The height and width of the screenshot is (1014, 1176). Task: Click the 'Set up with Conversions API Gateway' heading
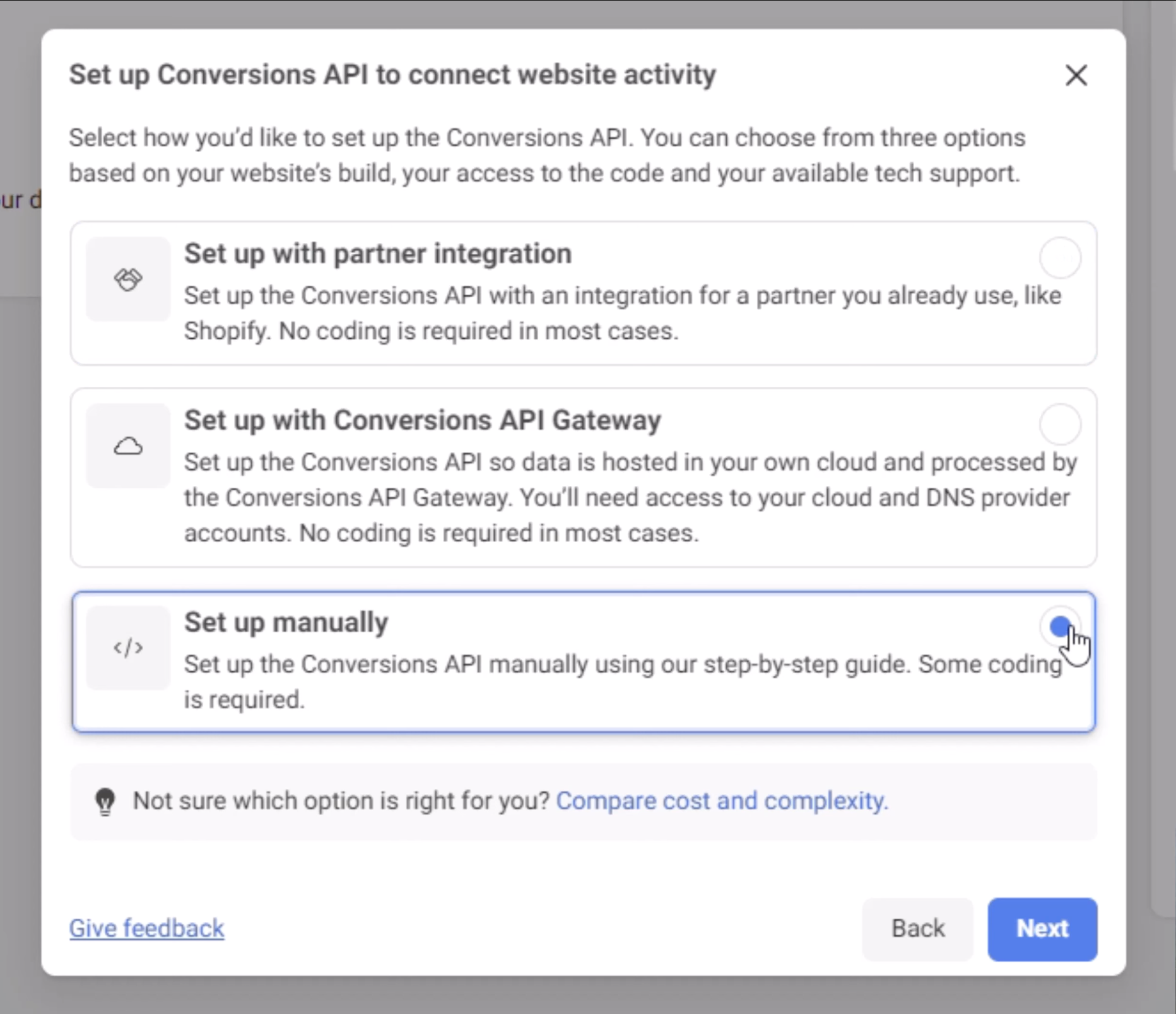tap(422, 420)
